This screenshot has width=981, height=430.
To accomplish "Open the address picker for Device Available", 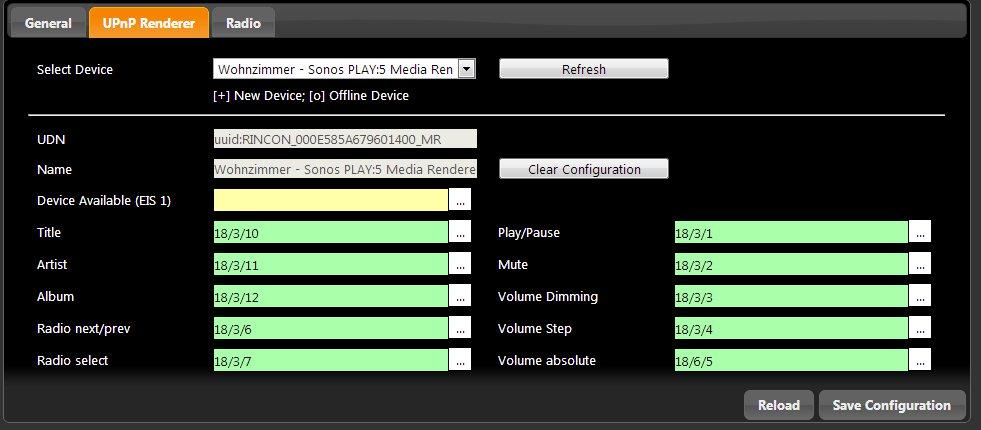I will tap(460, 200).
